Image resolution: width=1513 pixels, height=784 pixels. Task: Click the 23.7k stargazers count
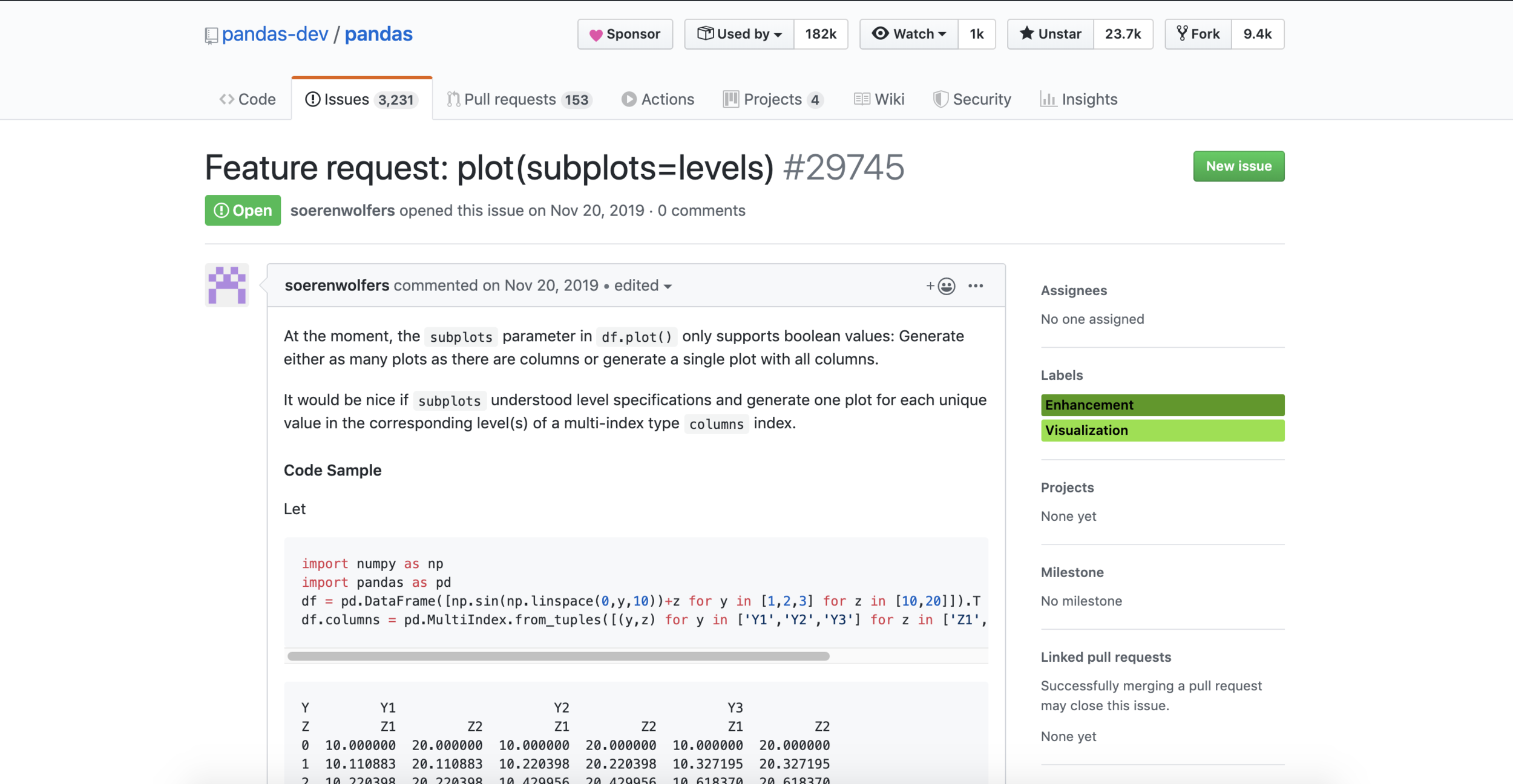1123,34
